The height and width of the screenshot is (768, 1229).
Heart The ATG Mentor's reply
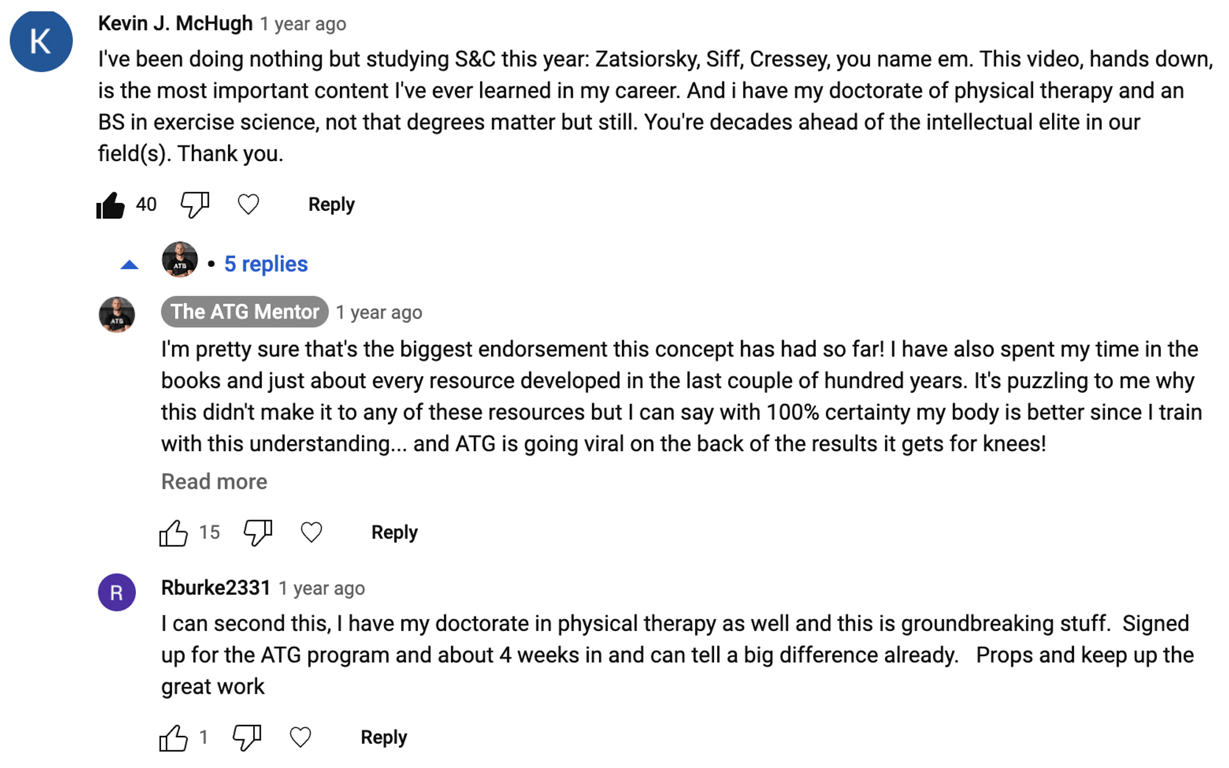(312, 533)
